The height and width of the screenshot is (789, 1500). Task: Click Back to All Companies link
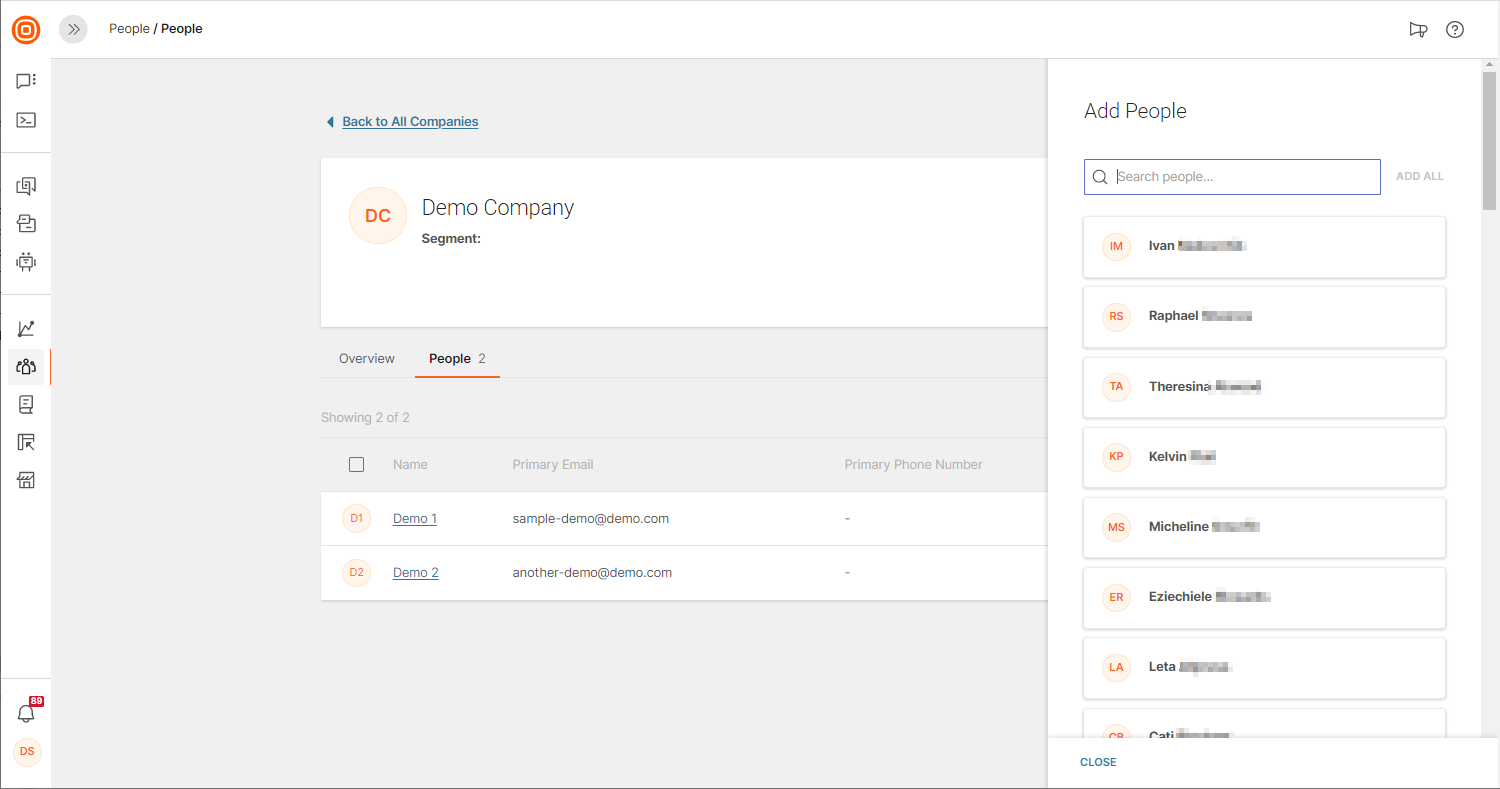click(410, 121)
